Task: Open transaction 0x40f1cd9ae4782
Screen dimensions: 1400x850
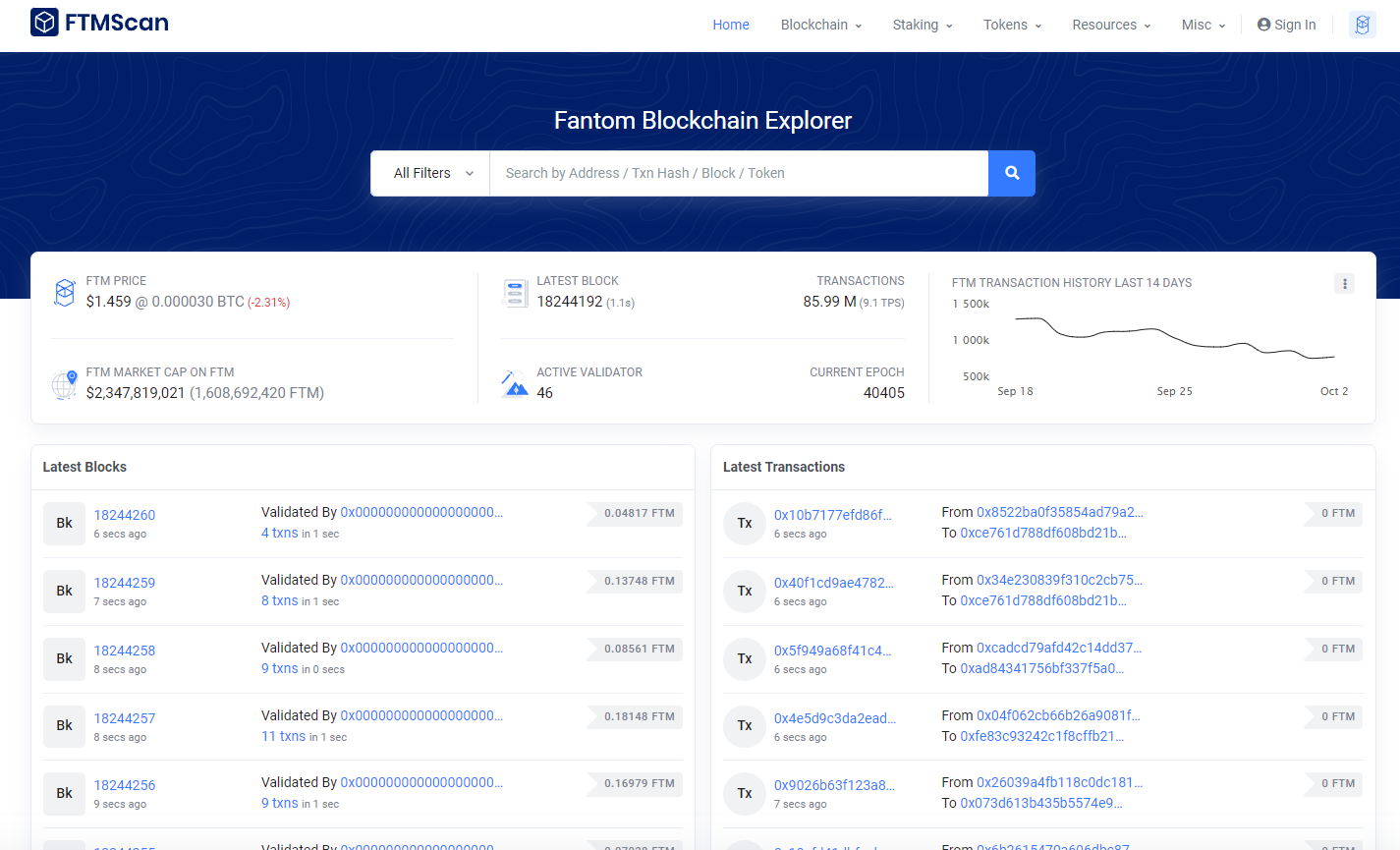Action: click(834, 583)
